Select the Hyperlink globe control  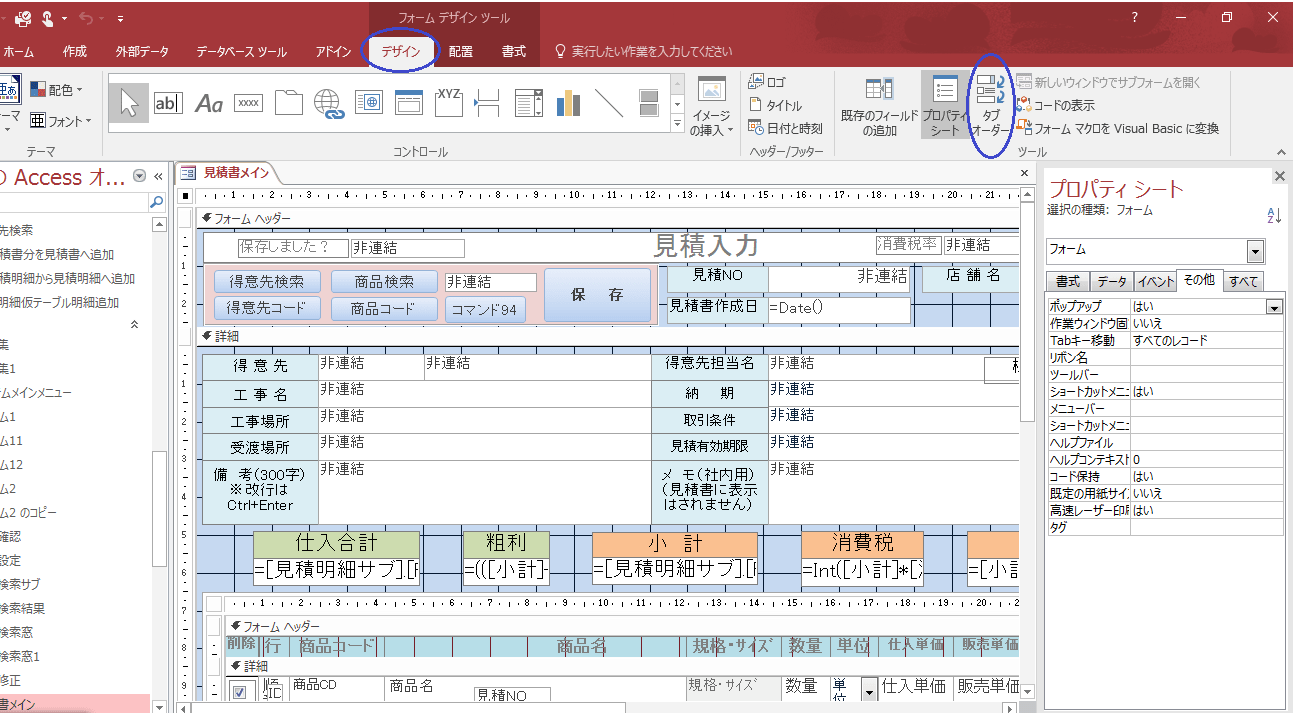pyautogui.click(x=328, y=103)
